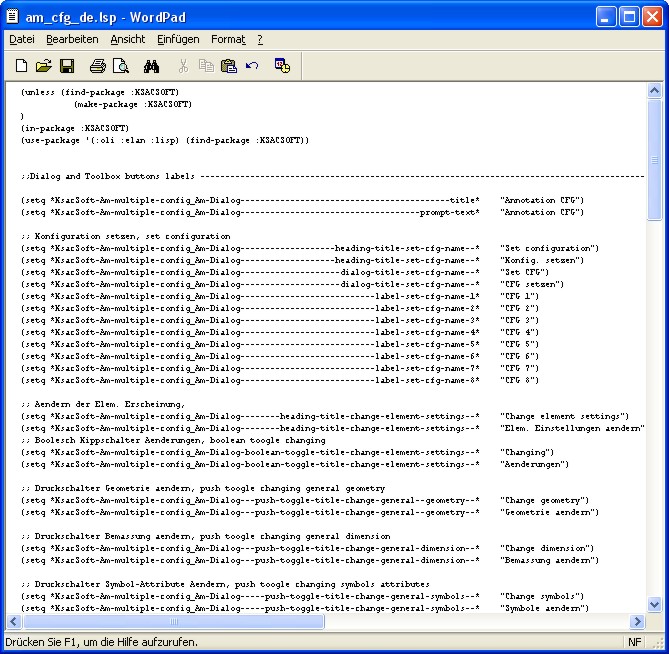
Task: Click the Paste clipboard icon
Action: [229, 66]
